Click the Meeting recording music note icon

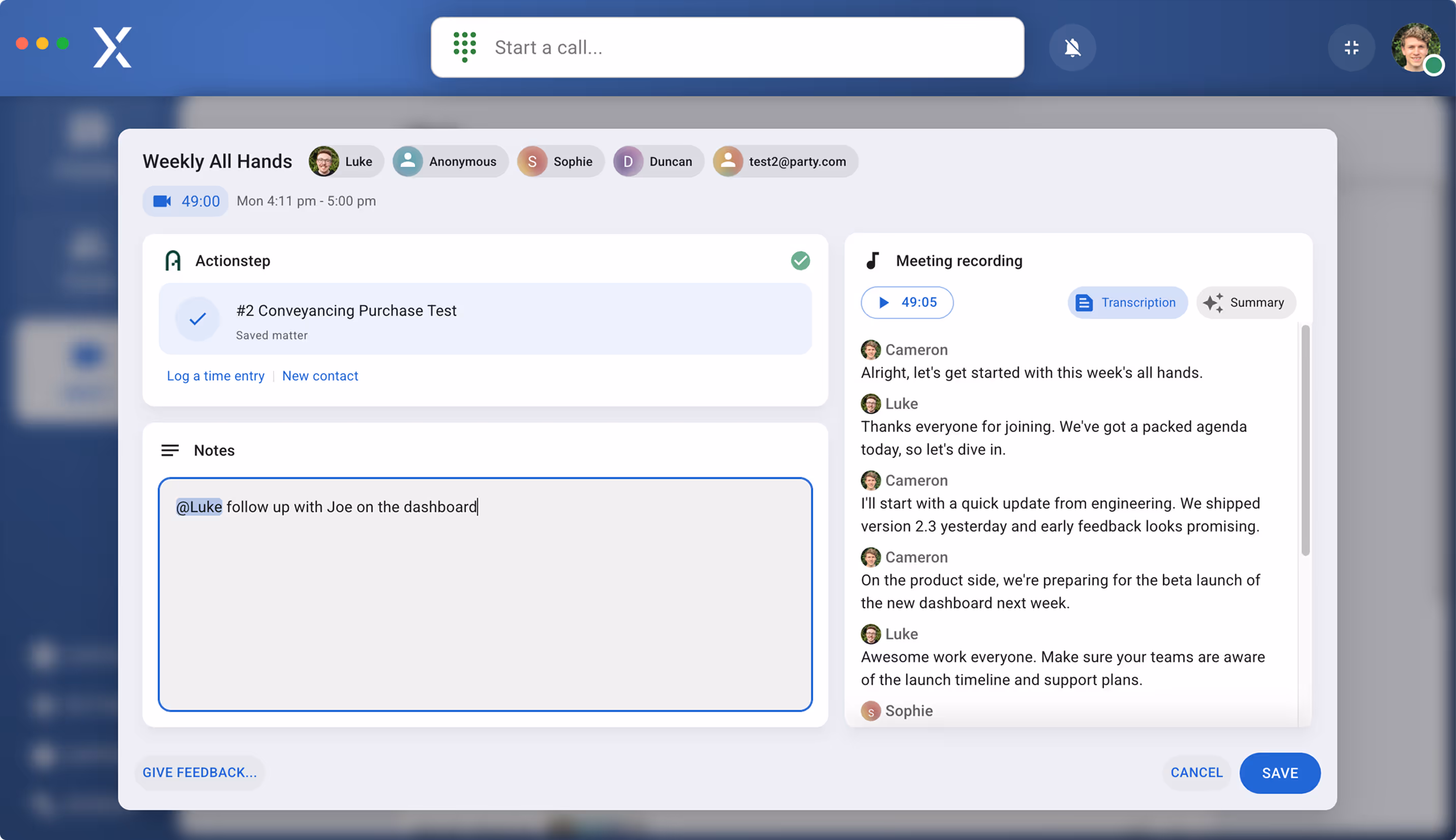click(873, 261)
